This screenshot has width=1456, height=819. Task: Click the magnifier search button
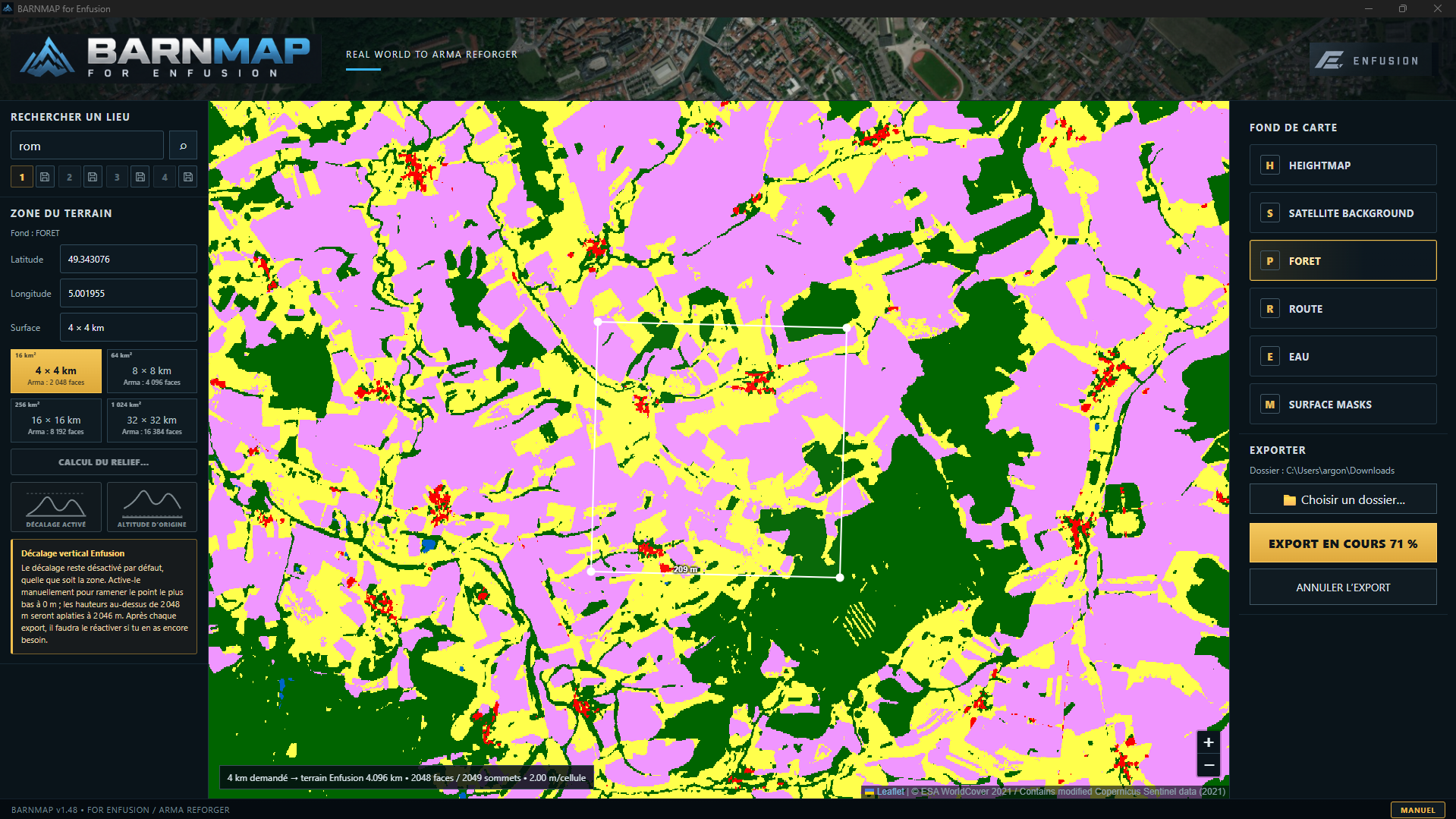183,146
